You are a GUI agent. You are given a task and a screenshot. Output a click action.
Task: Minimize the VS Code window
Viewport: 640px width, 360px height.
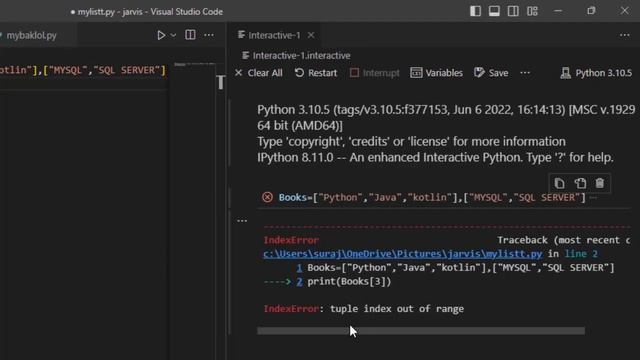[x=558, y=11]
